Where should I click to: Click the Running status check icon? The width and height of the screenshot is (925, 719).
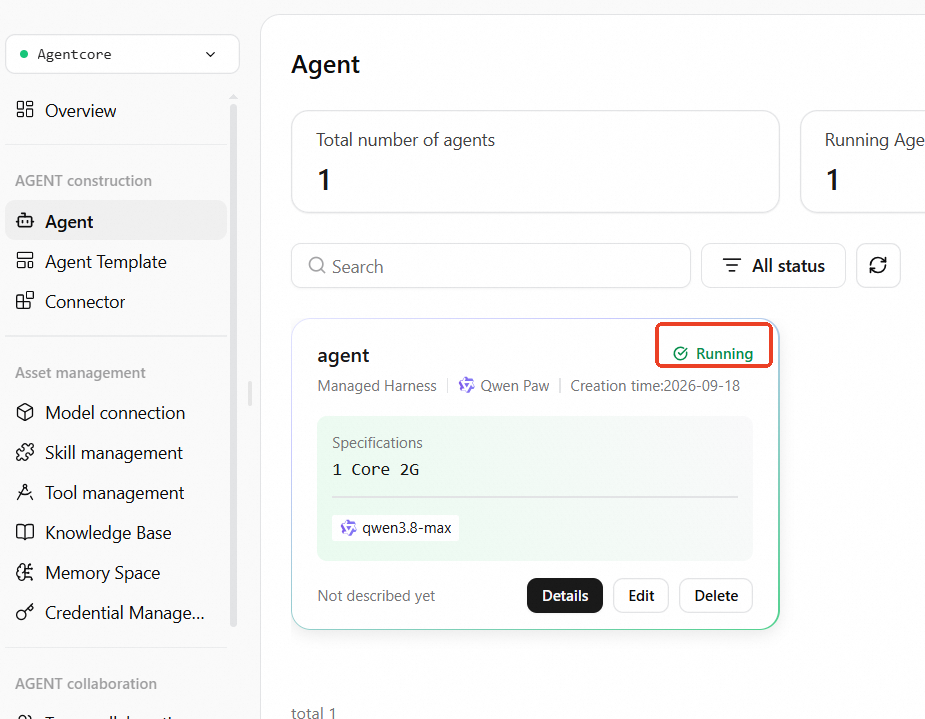[x=680, y=353]
